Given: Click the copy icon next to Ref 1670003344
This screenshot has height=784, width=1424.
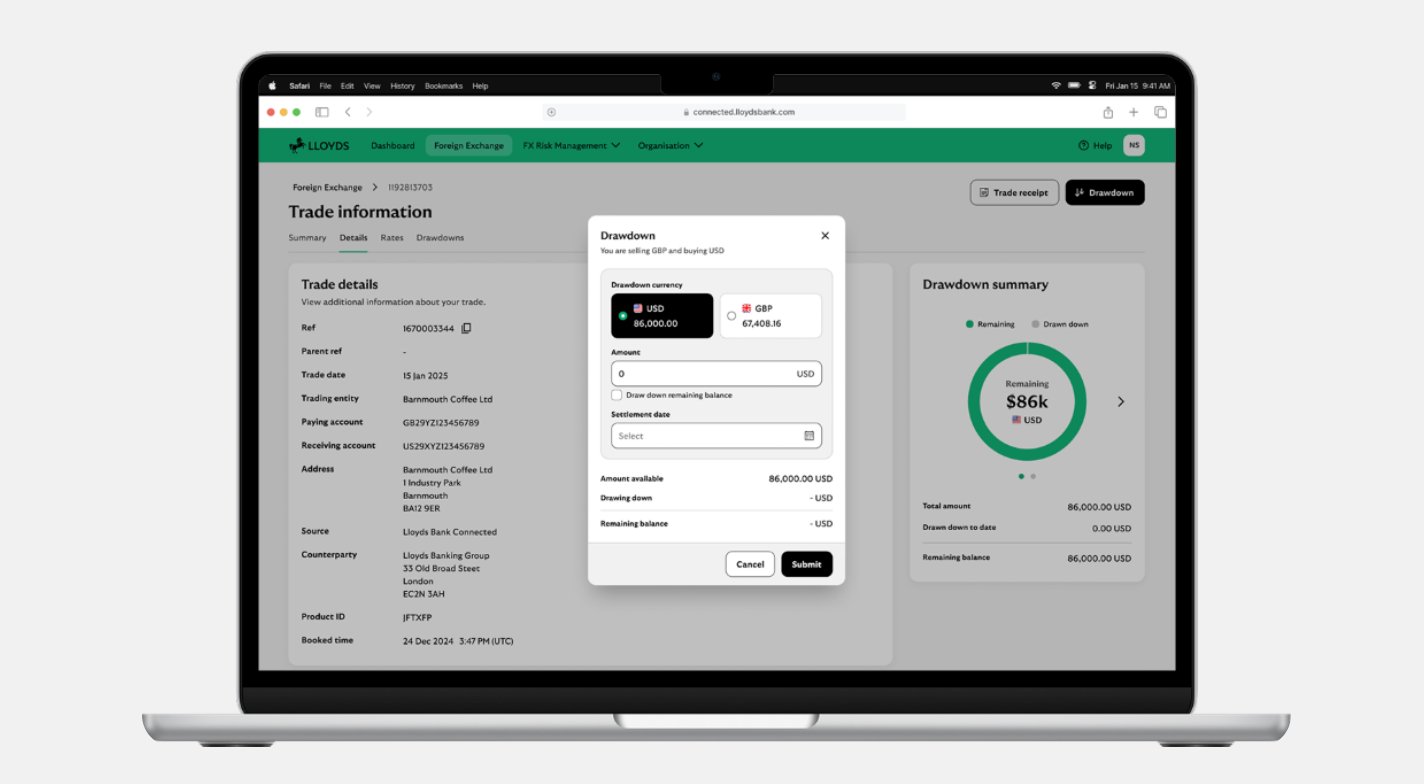Looking at the screenshot, I should (466, 328).
